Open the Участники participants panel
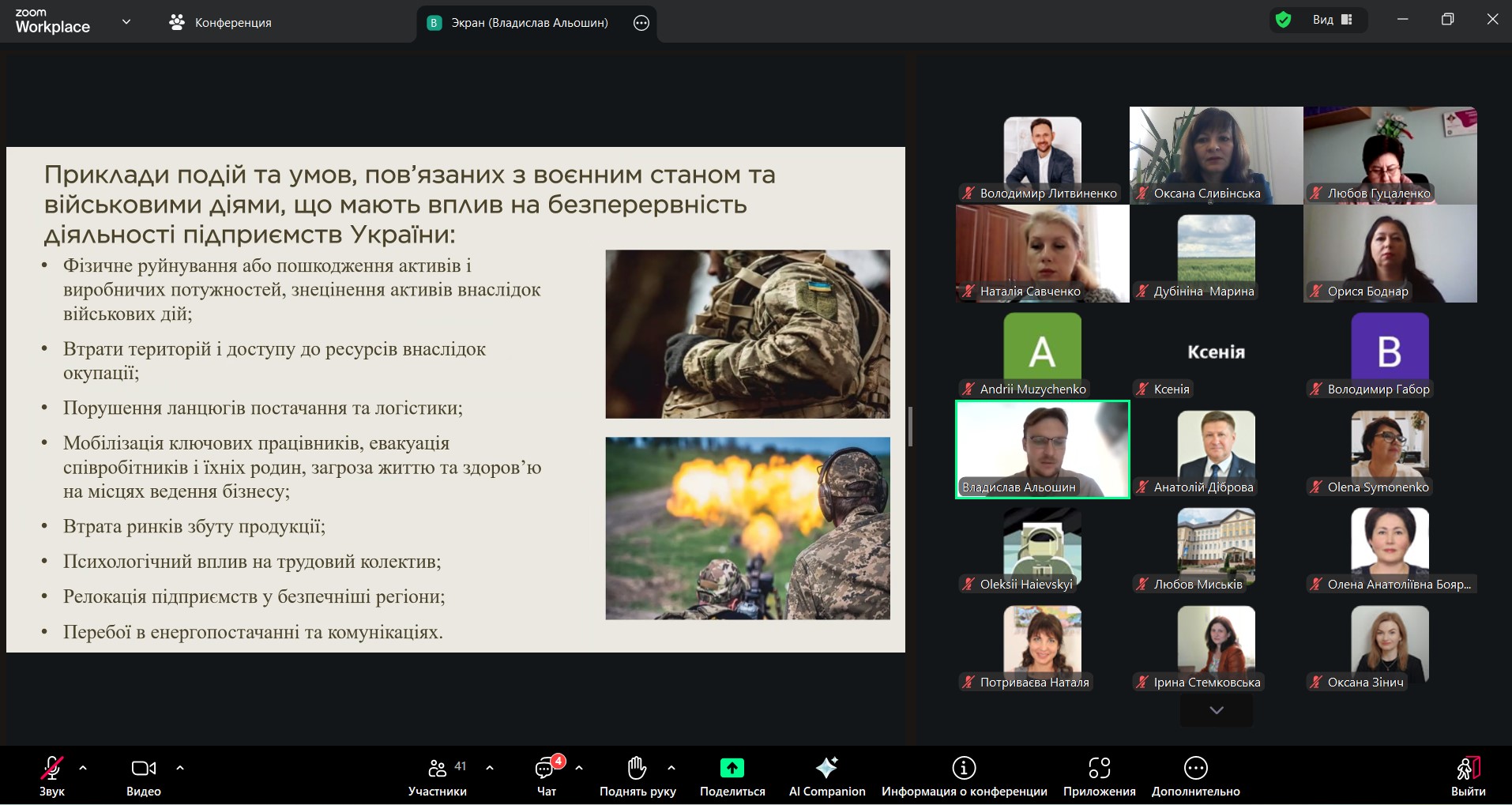Viewport: 1512px width, 805px height. pos(437,776)
